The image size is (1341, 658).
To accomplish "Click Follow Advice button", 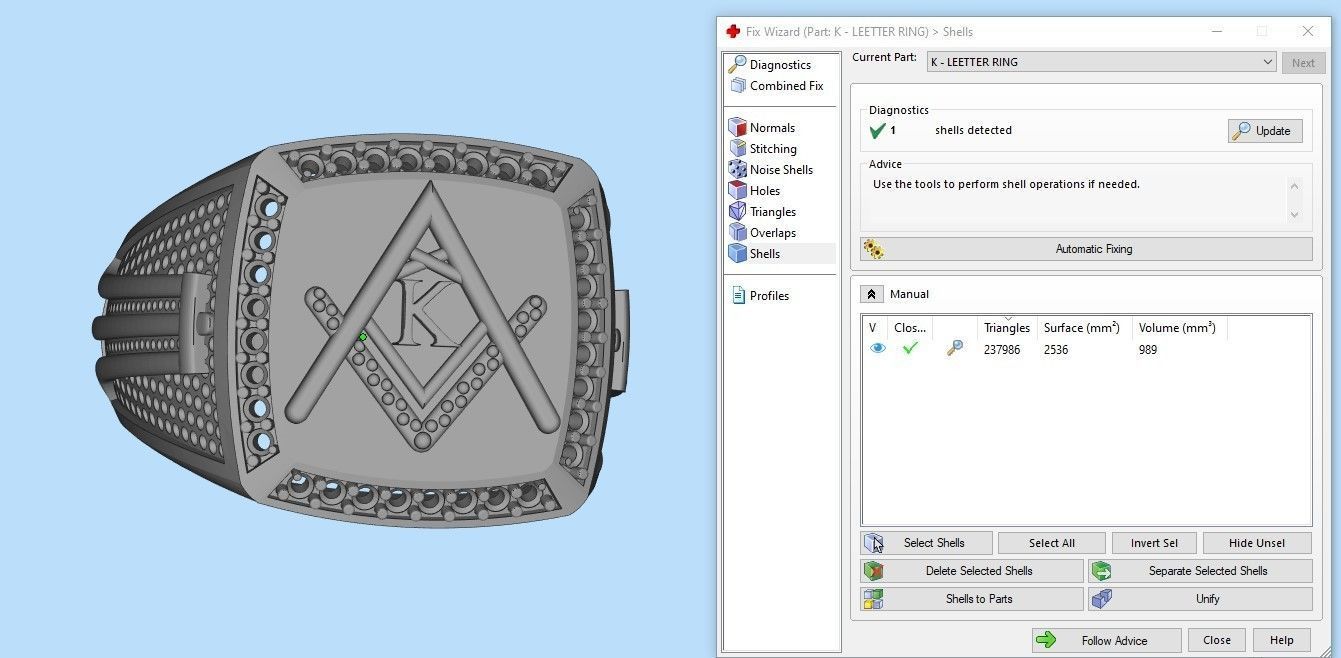I will (1107, 640).
